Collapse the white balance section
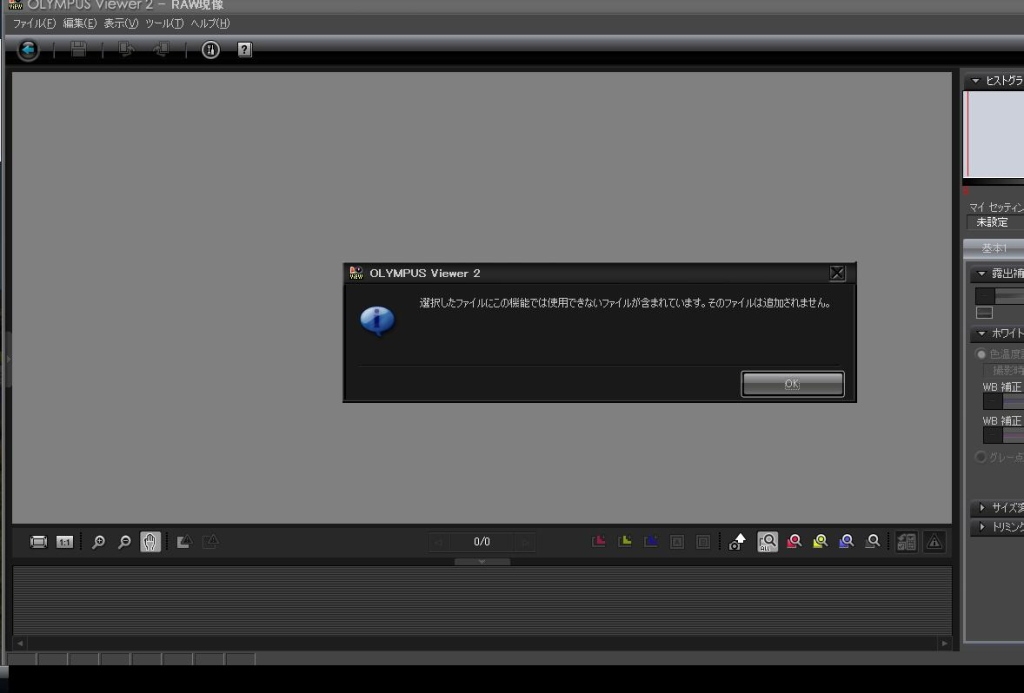The height and width of the screenshot is (693, 1024). tap(982, 333)
